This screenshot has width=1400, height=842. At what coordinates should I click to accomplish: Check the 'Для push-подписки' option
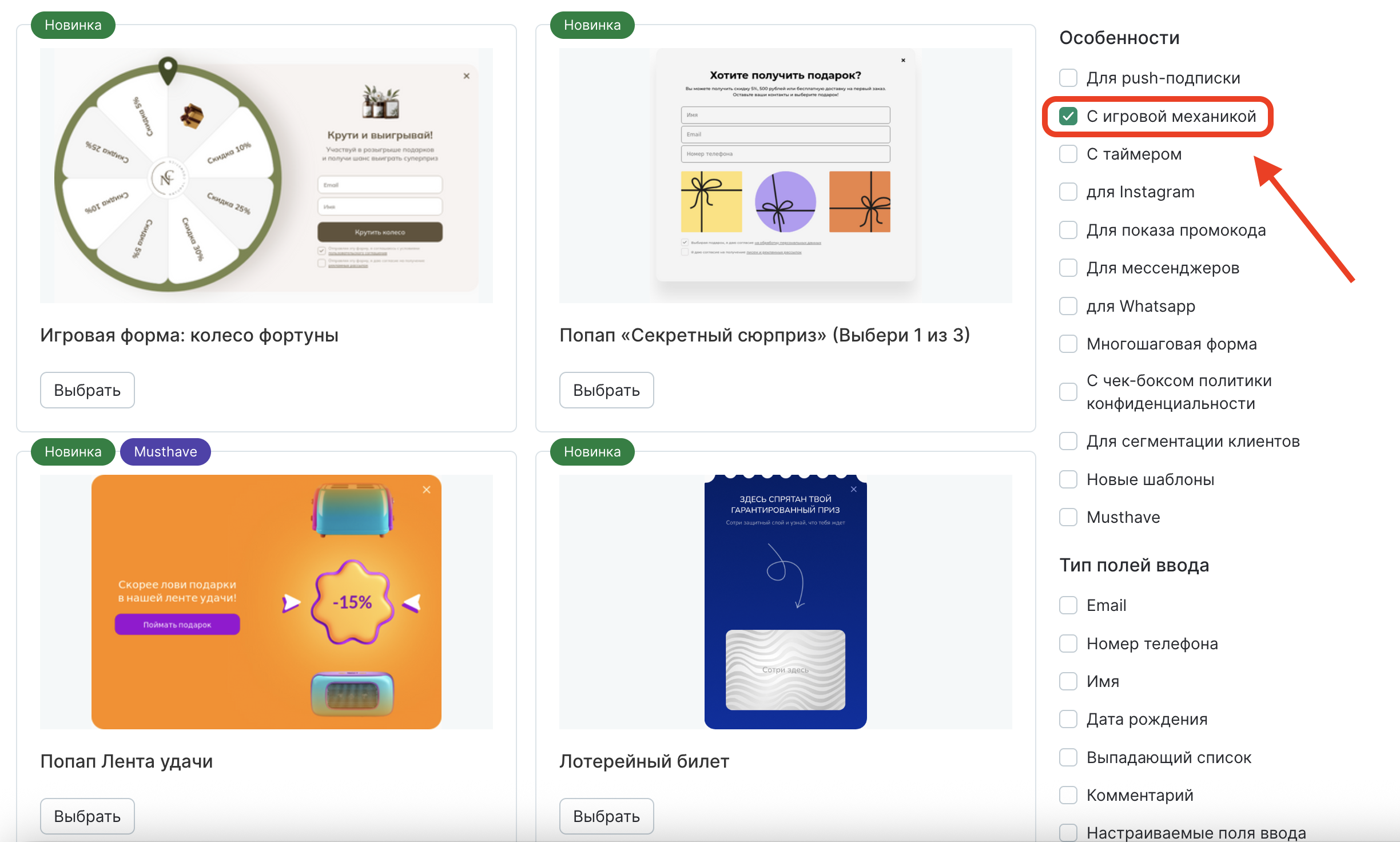coord(1068,78)
